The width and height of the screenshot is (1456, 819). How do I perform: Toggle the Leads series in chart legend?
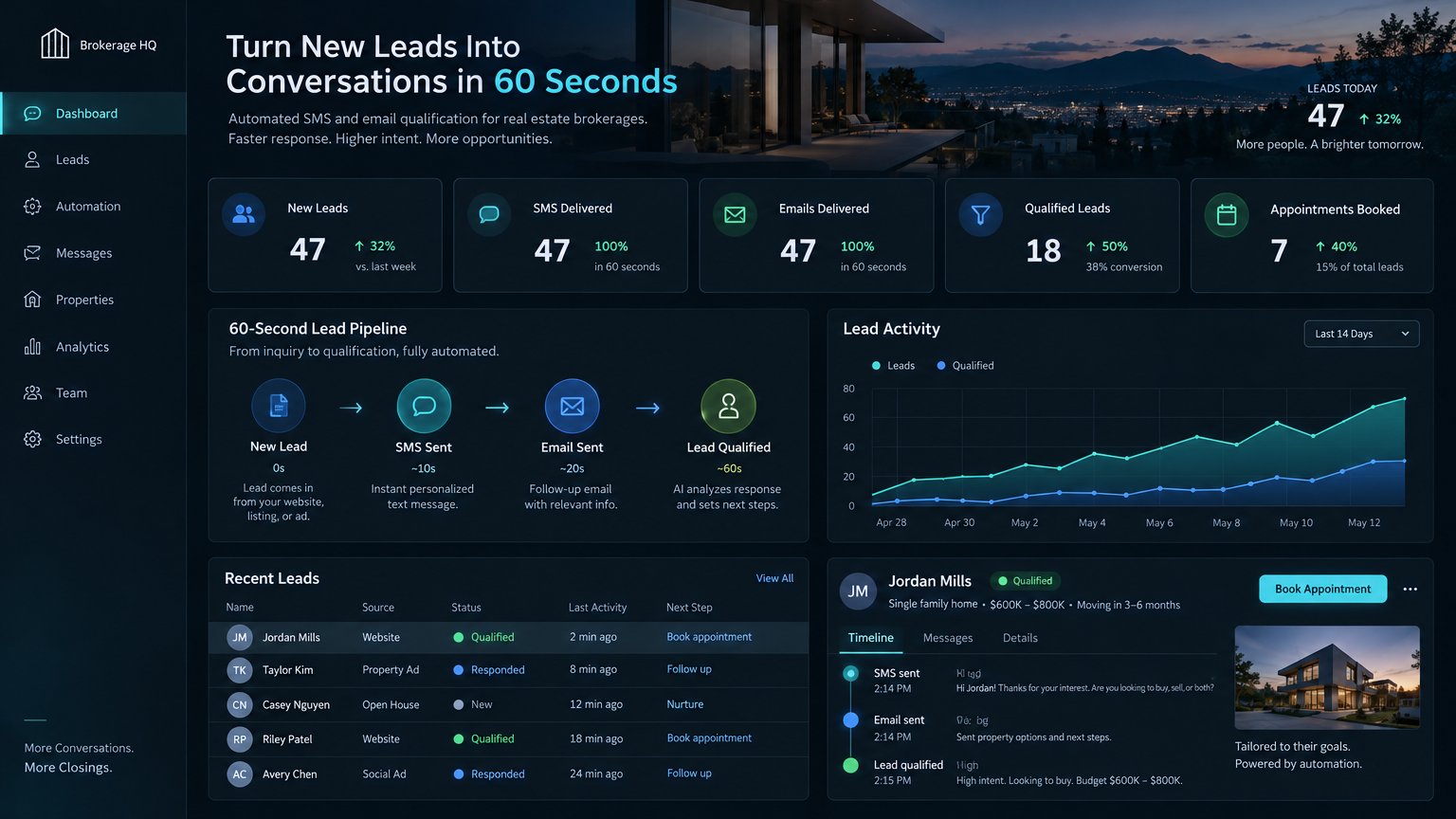coord(893,366)
